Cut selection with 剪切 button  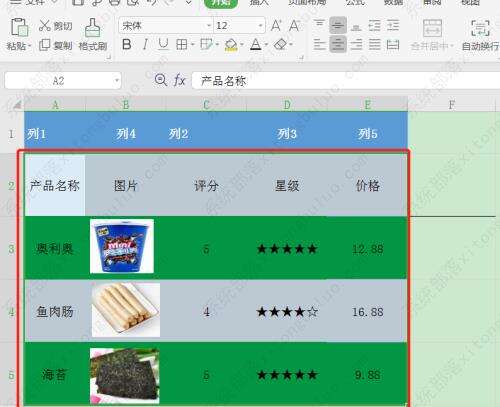pyautogui.click(x=55, y=26)
